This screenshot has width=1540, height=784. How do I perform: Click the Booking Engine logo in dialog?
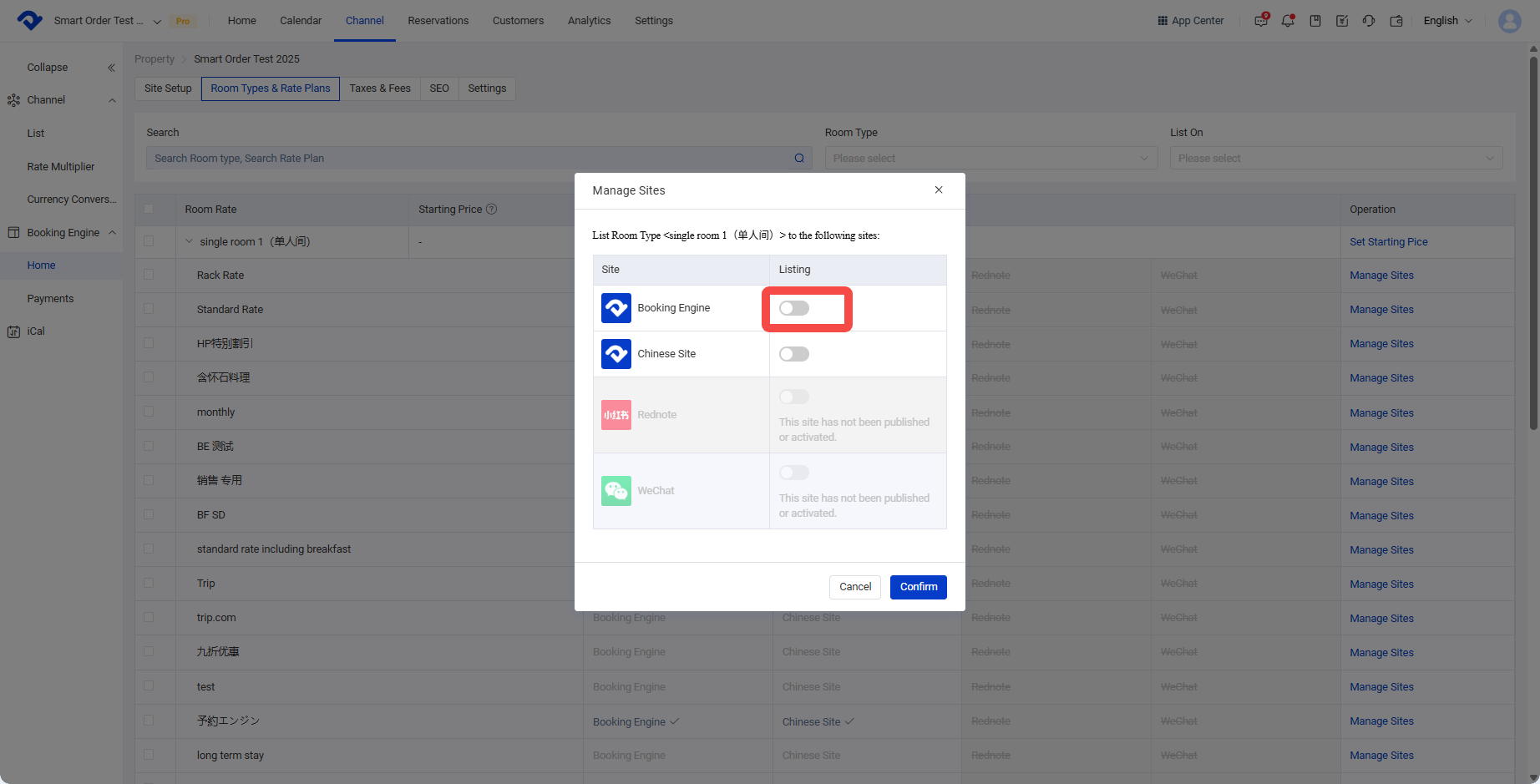point(616,308)
